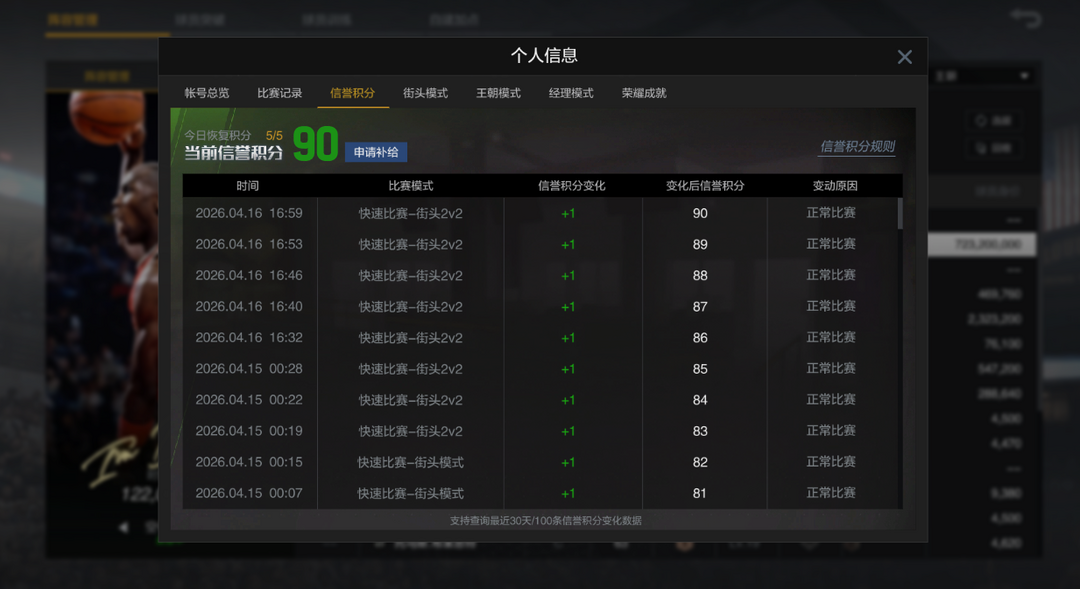Image resolution: width=1080 pixels, height=589 pixels.
Task: Close the 个人信息 dialog
Action: click(x=904, y=57)
